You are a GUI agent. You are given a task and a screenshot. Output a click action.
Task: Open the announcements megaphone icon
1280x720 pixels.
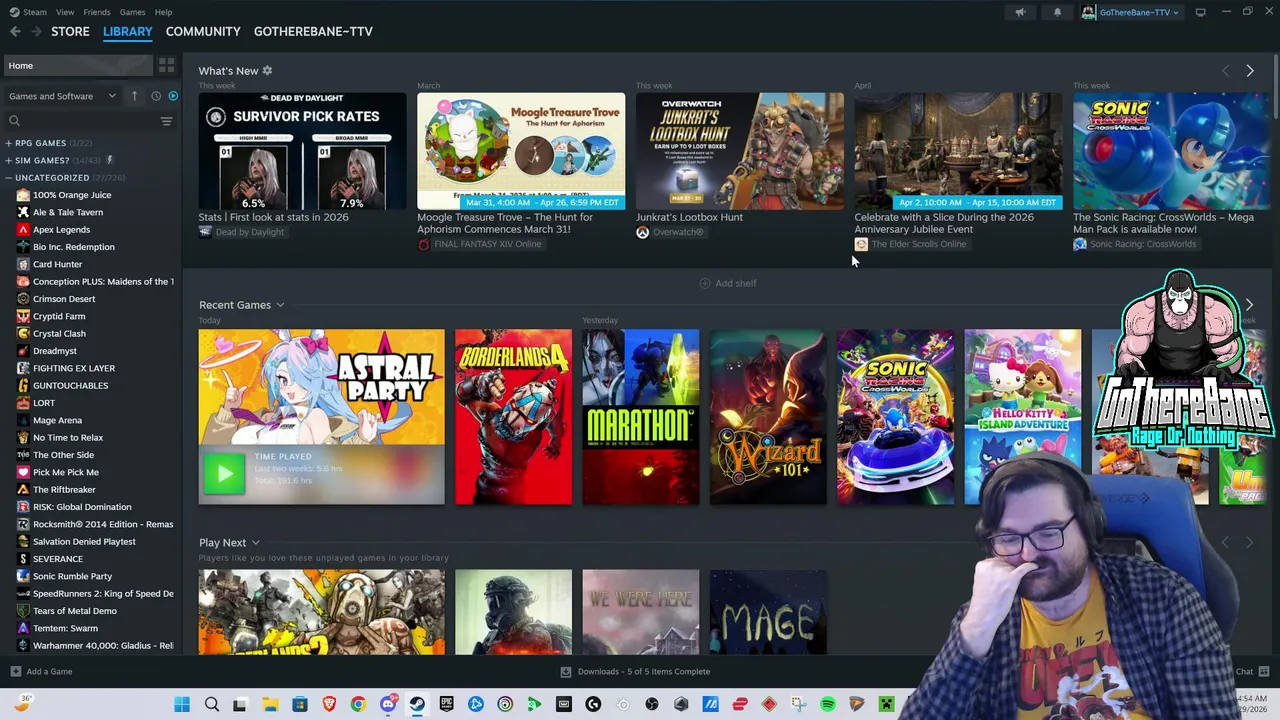point(1020,12)
